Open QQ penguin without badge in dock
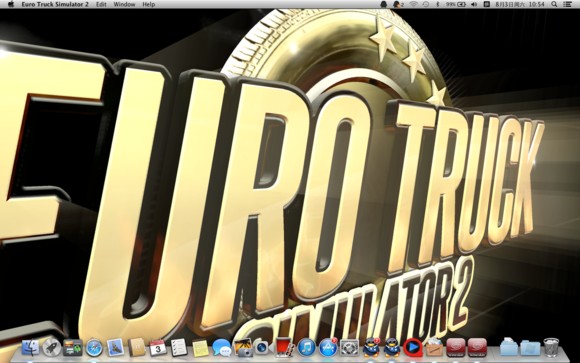 coord(392,348)
